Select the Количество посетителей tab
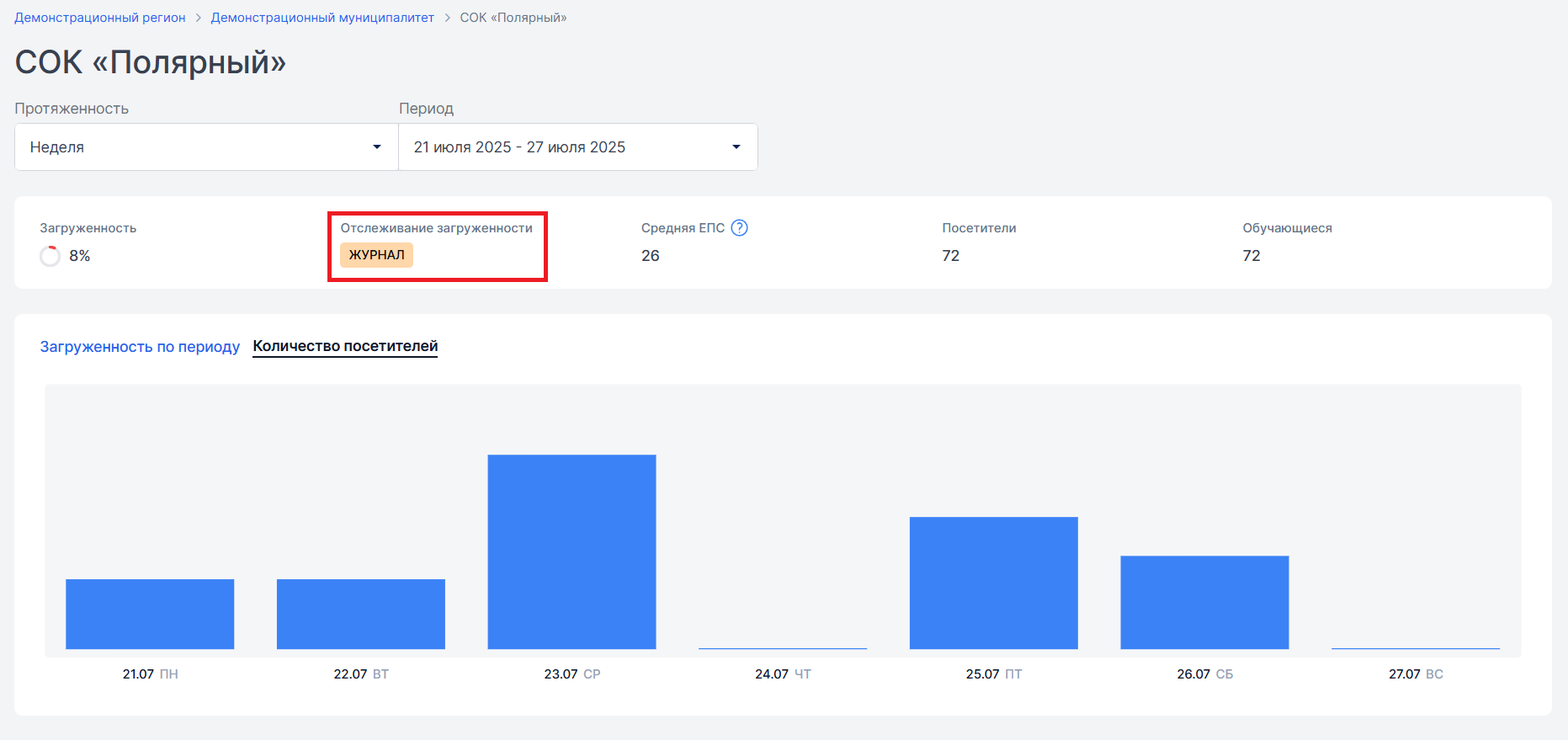Screen dimensions: 1568x740 point(345,346)
